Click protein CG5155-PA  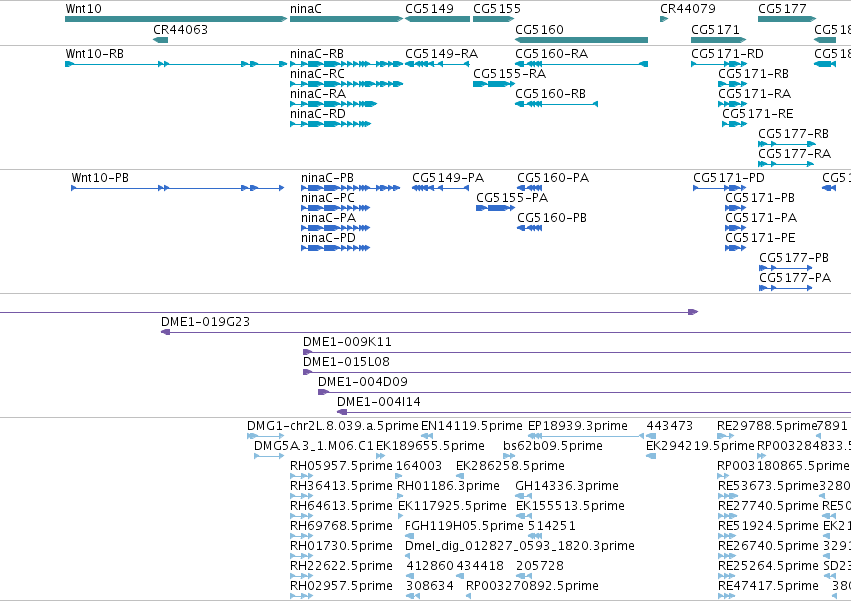495,208
